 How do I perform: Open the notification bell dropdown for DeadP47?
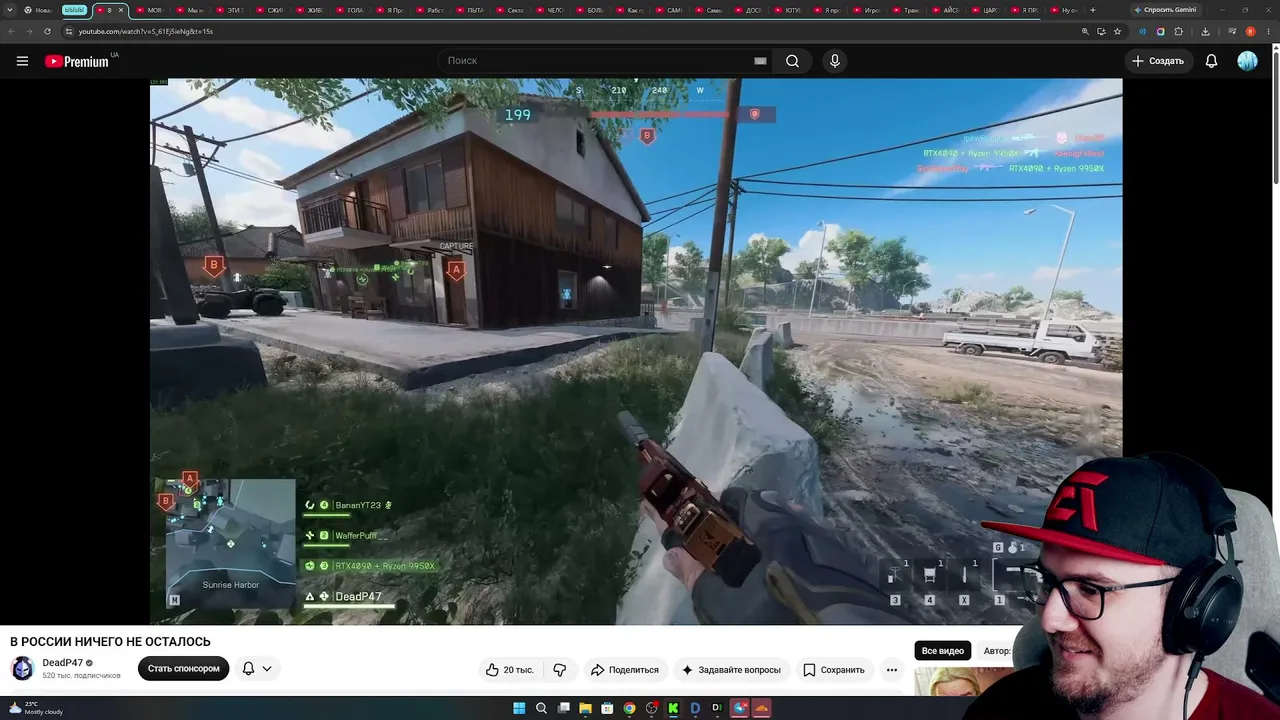point(257,669)
